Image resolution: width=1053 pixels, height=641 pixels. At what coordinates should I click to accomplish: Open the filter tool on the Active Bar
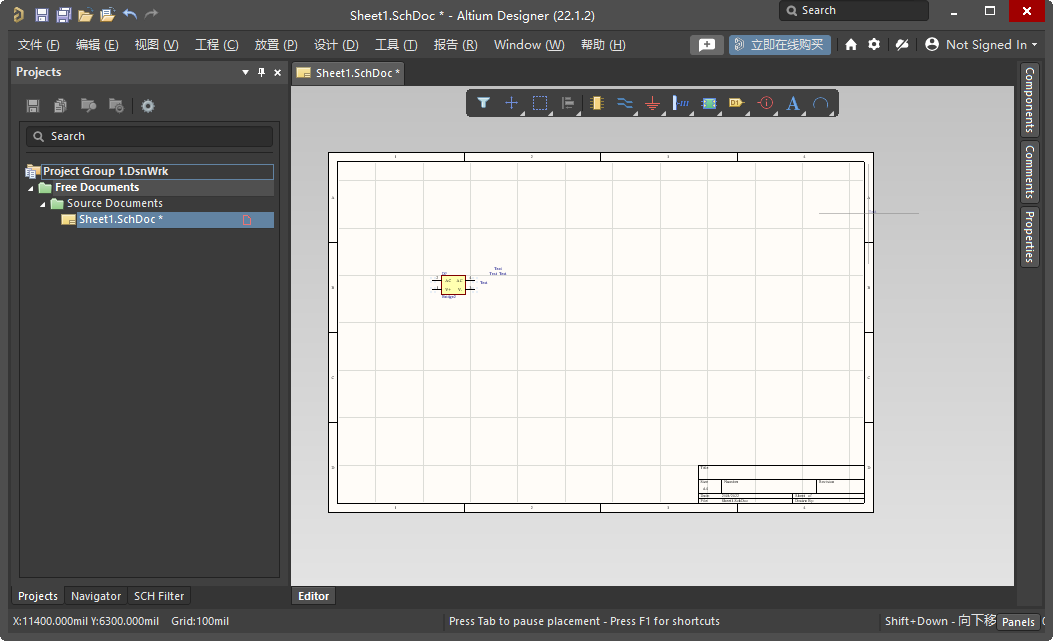(484, 103)
